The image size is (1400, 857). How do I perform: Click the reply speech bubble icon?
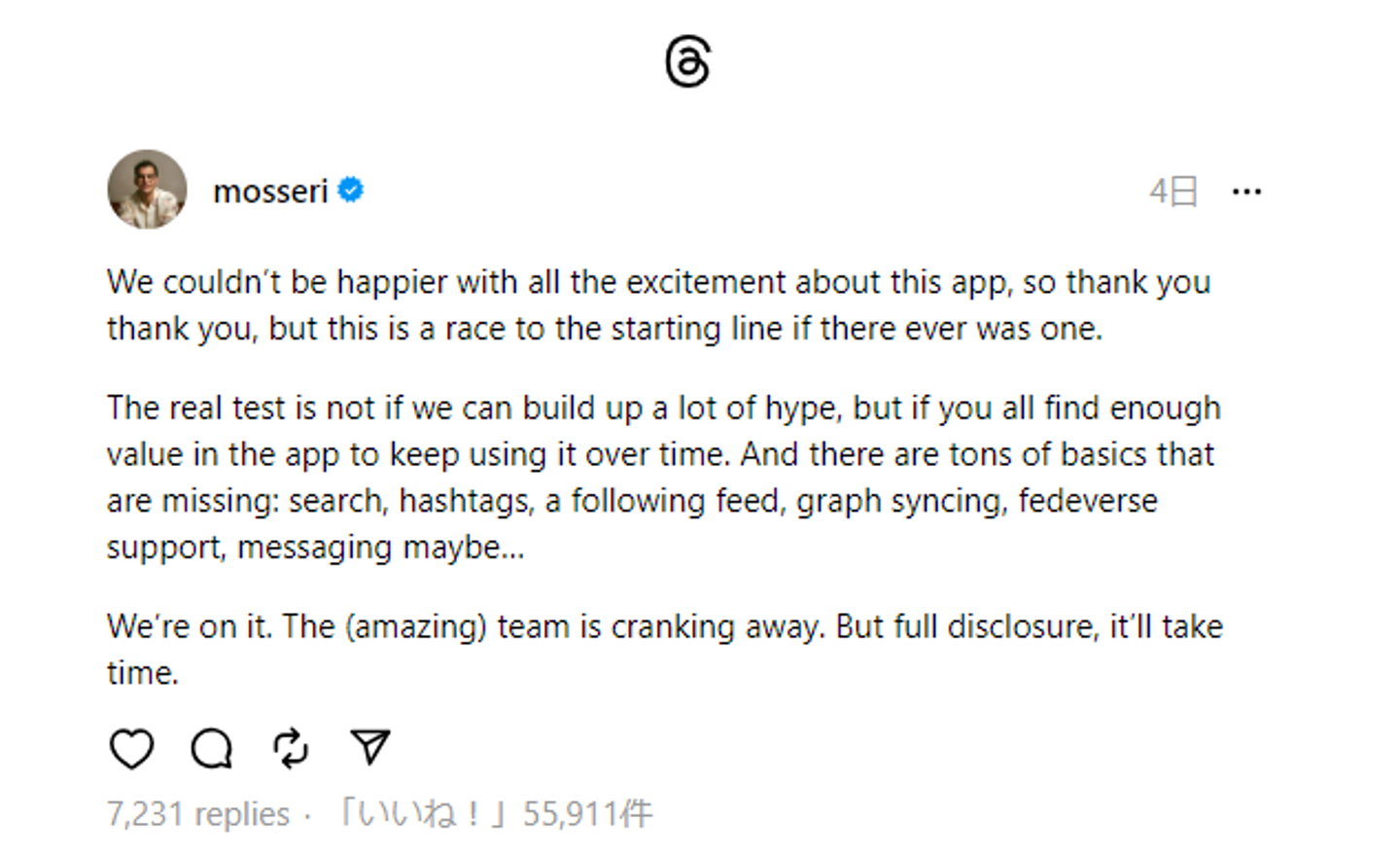211,749
